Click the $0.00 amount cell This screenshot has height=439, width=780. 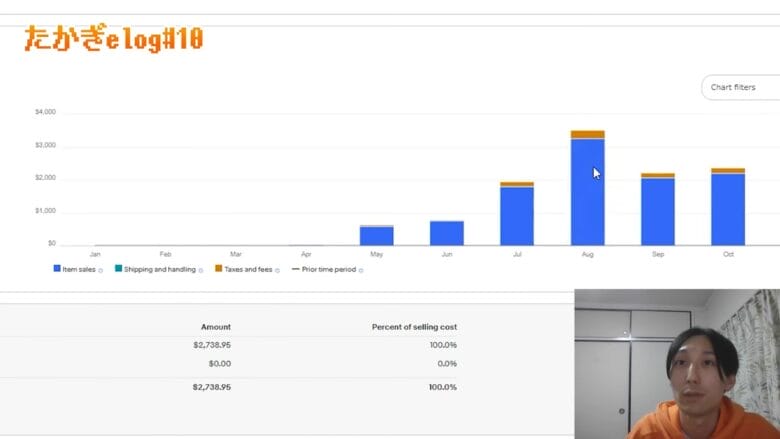pyautogui.click(x=220, y=363)
